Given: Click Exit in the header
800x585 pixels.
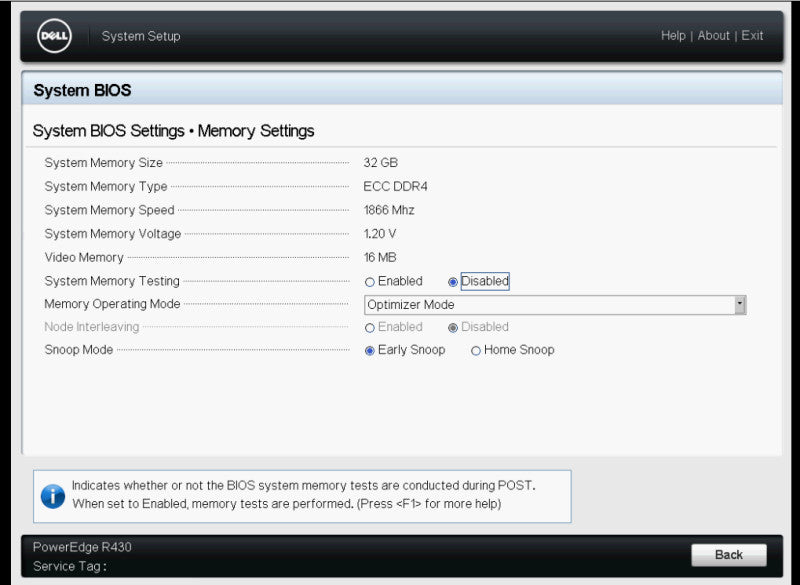Looking at the screenshot, I should click(x=752, y=36).
